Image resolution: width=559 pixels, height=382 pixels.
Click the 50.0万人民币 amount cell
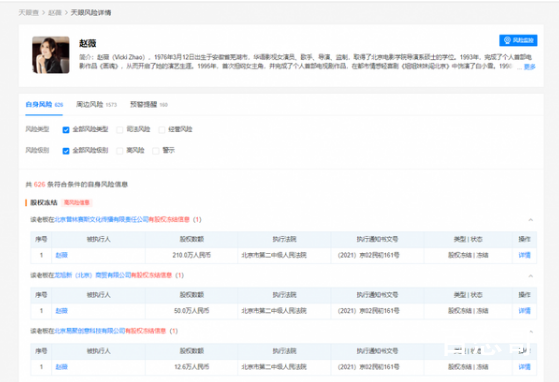[x=191, y=311]
